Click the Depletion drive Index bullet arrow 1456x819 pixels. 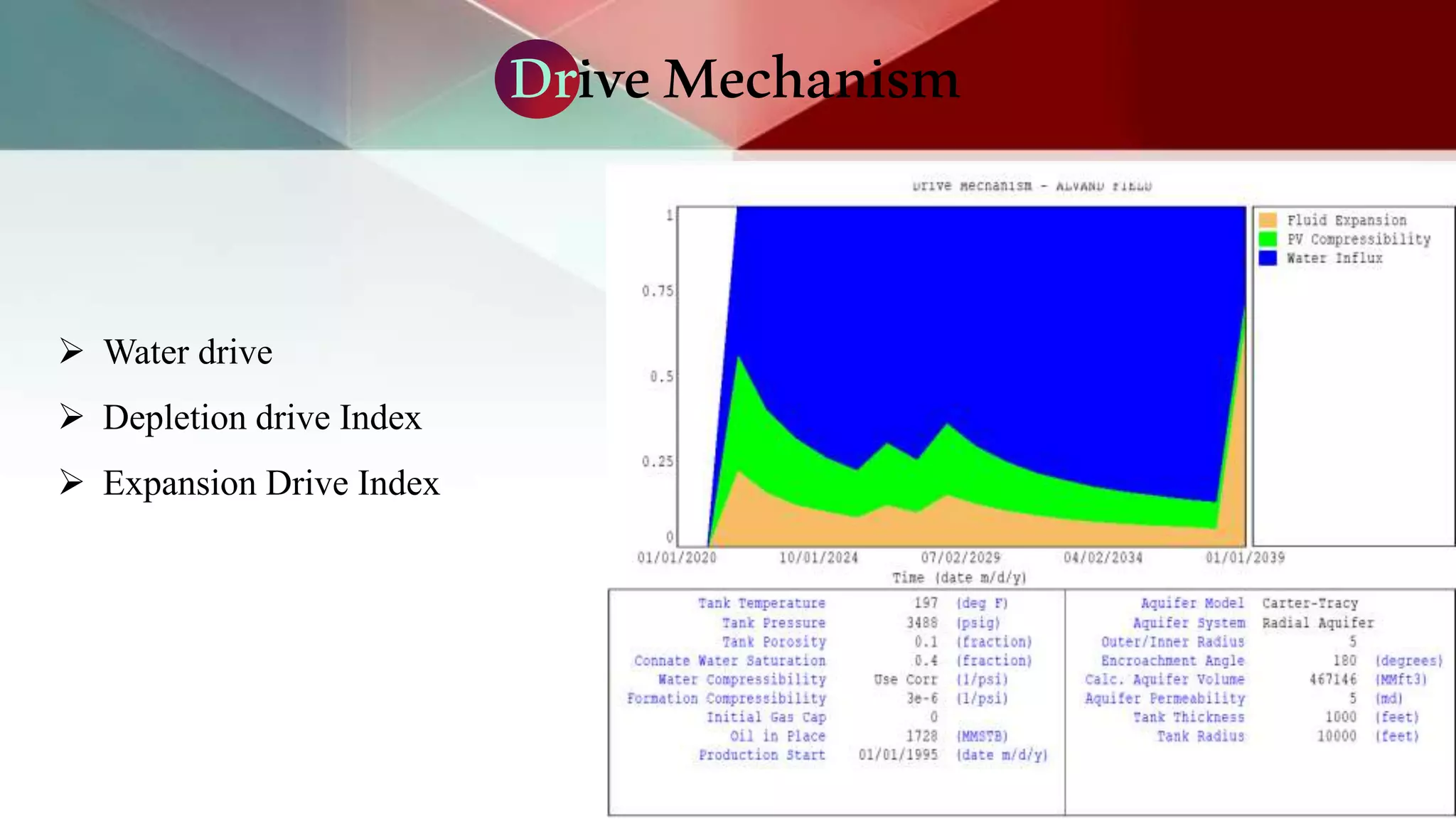pos(71,417)
